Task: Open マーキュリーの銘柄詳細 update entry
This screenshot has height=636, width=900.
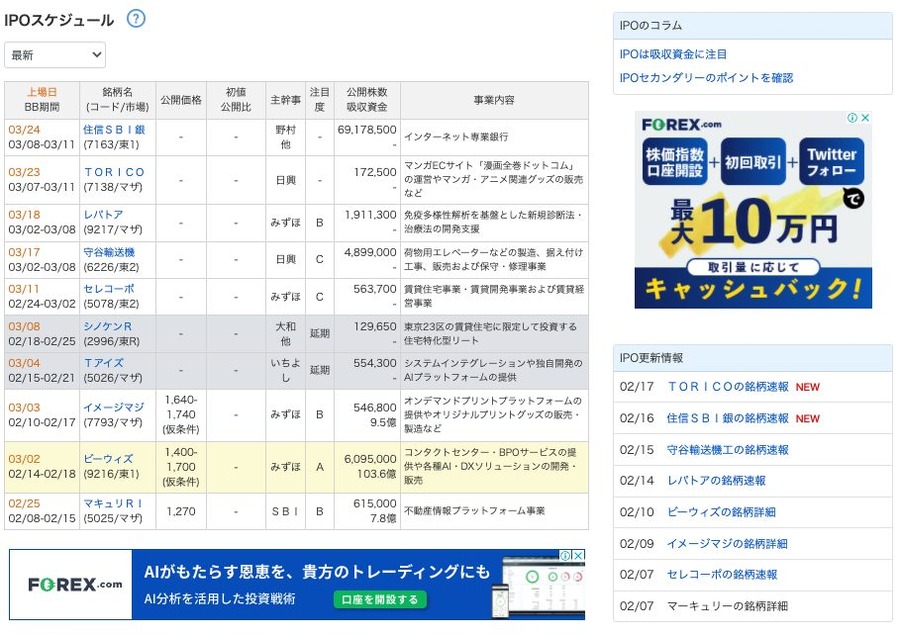Action: point(727,606)
